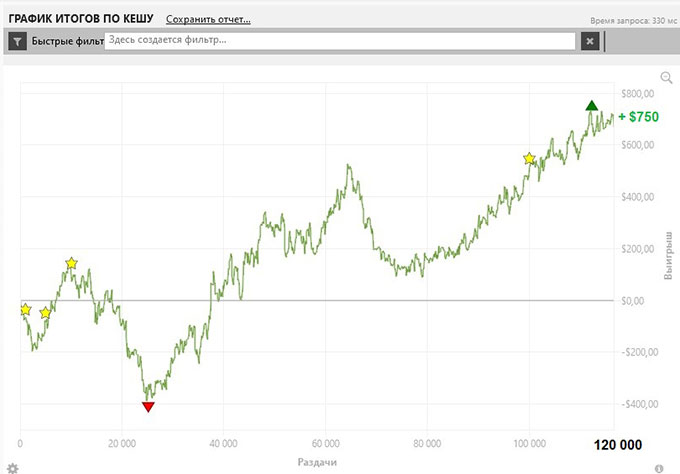Click the green "+ $750" result label
680x474 pixels.
coord(638,117)
